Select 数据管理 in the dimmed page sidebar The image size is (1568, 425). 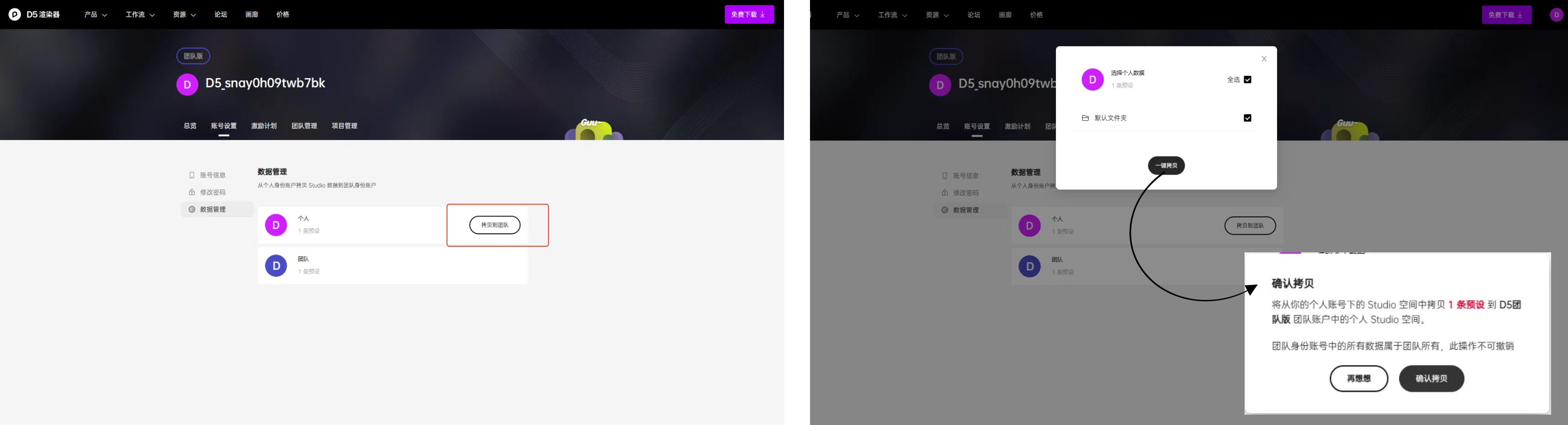coord(971,210)
